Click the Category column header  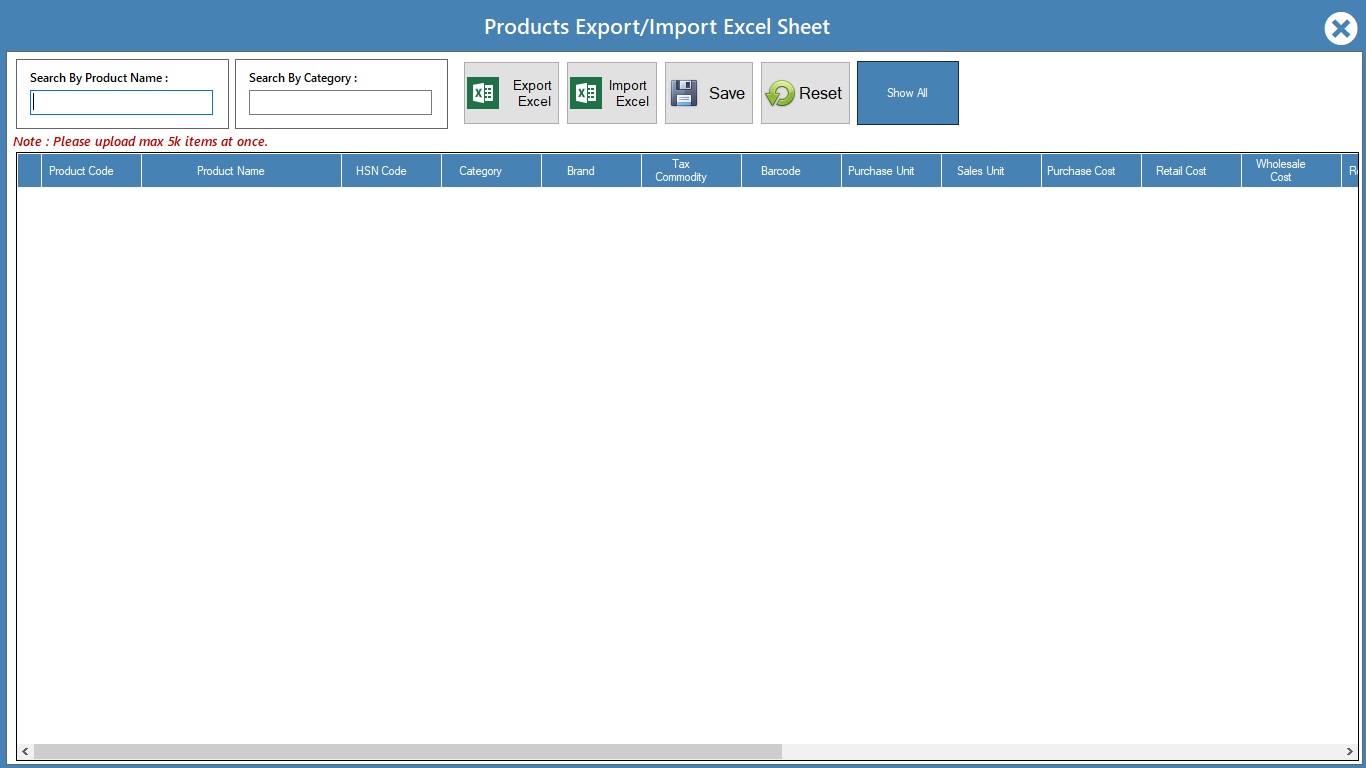point(481,171)
